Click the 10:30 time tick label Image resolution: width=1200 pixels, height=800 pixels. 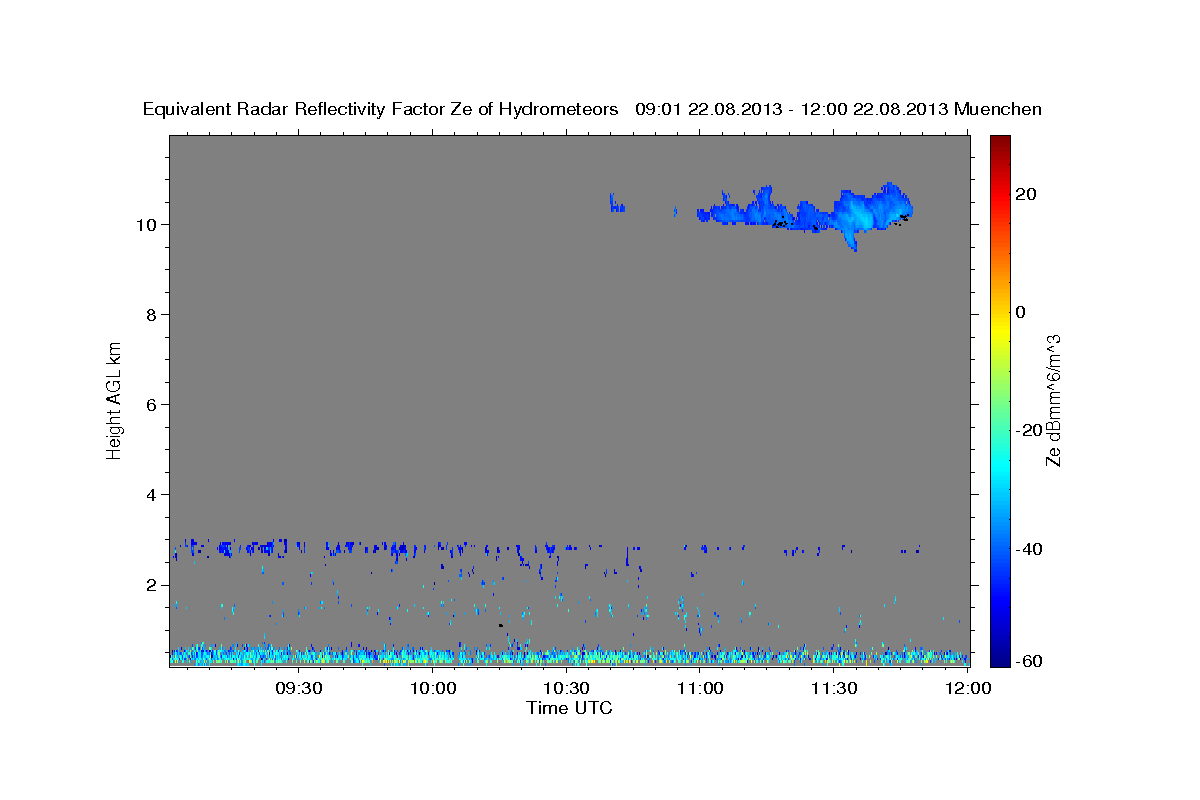point(566,689)
